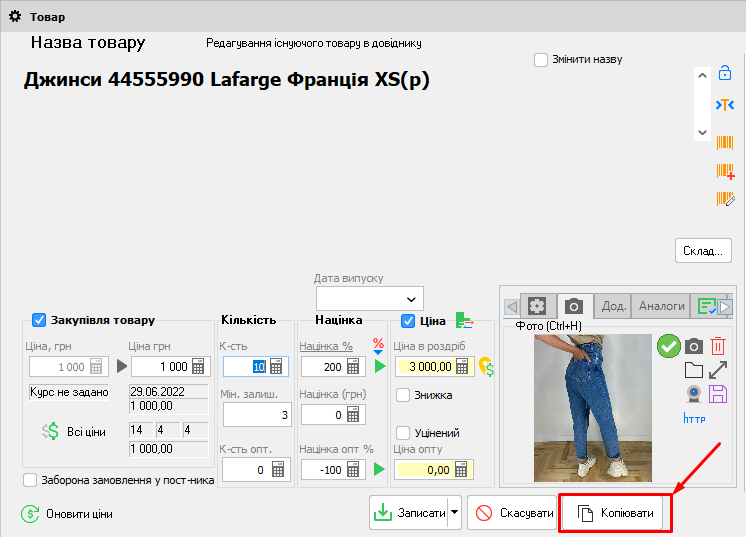
Task: Open the Дод. tab
Action: (x=614, y=306)
